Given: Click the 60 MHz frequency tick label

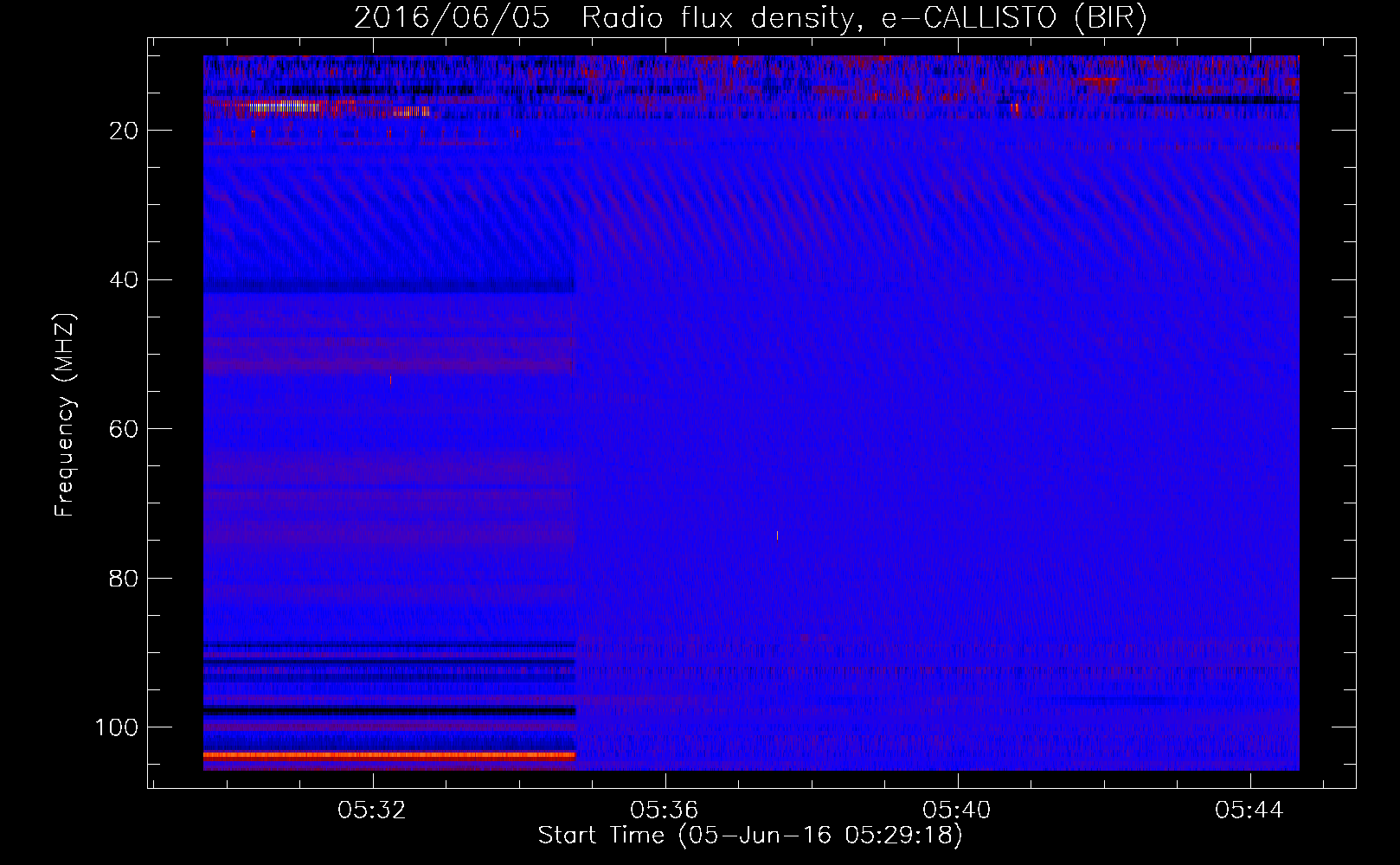Looking at the screenshot, I should pyautogui.click(x=124, y=430).
